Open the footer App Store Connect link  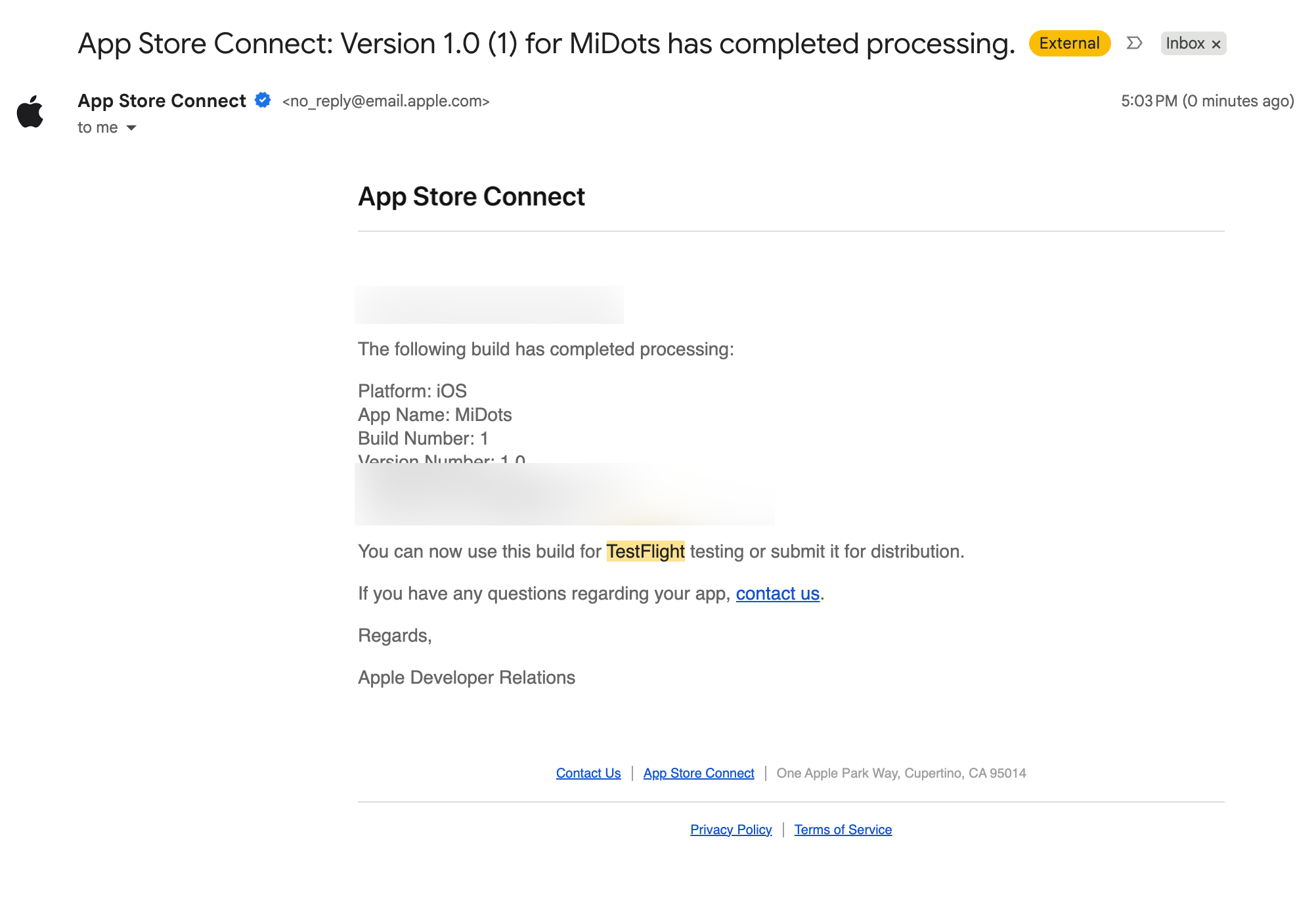click(699, 773)
